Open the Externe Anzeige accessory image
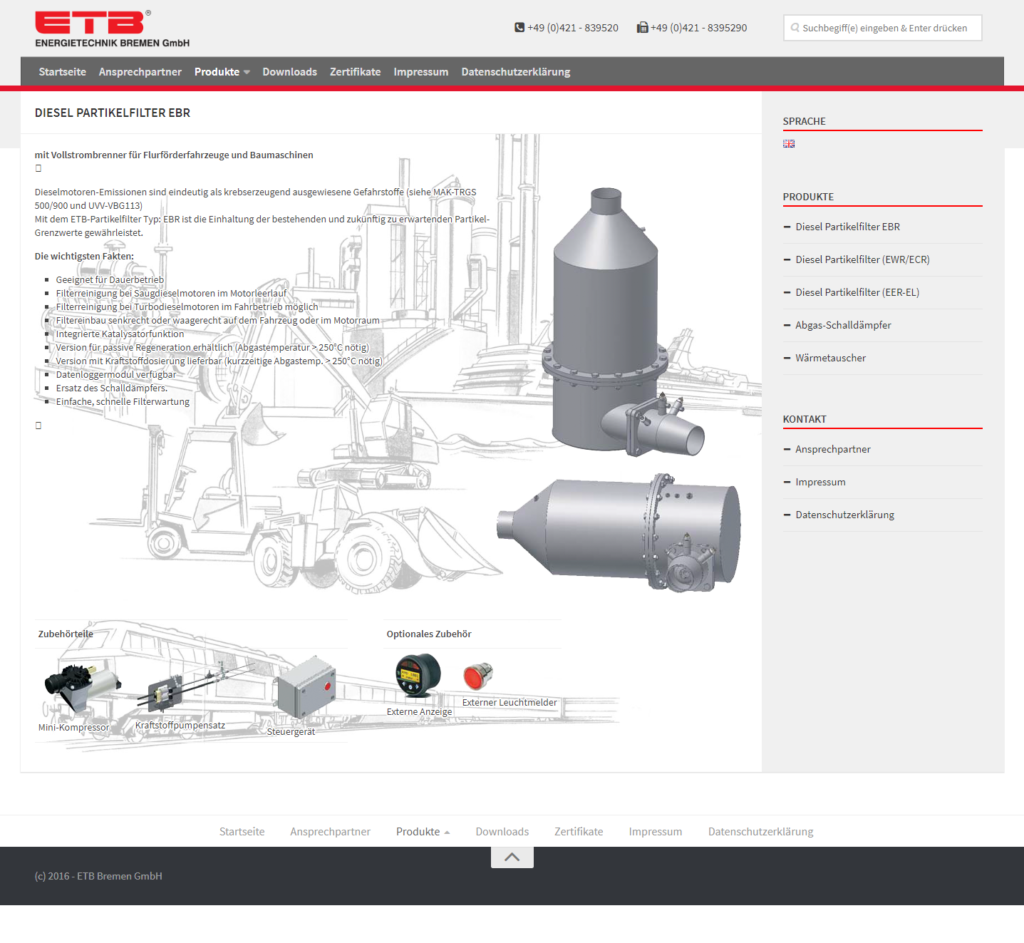This screenshot has height=943, width=1024. [418, 675]
